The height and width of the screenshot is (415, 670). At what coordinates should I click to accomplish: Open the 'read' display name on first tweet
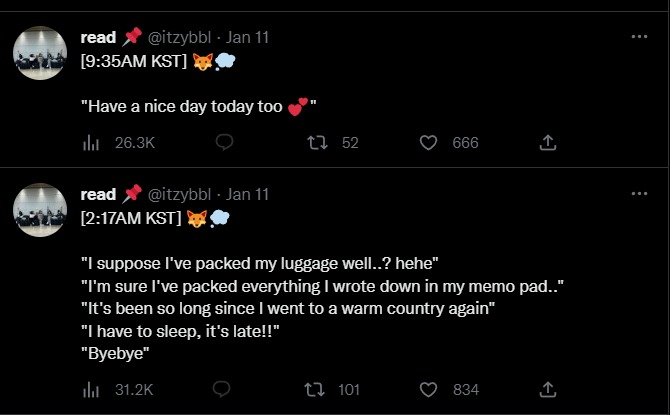point(98,38)
